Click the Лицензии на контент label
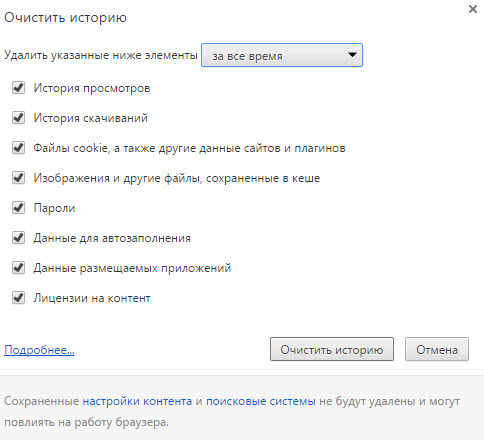 (x=92, y=298)
